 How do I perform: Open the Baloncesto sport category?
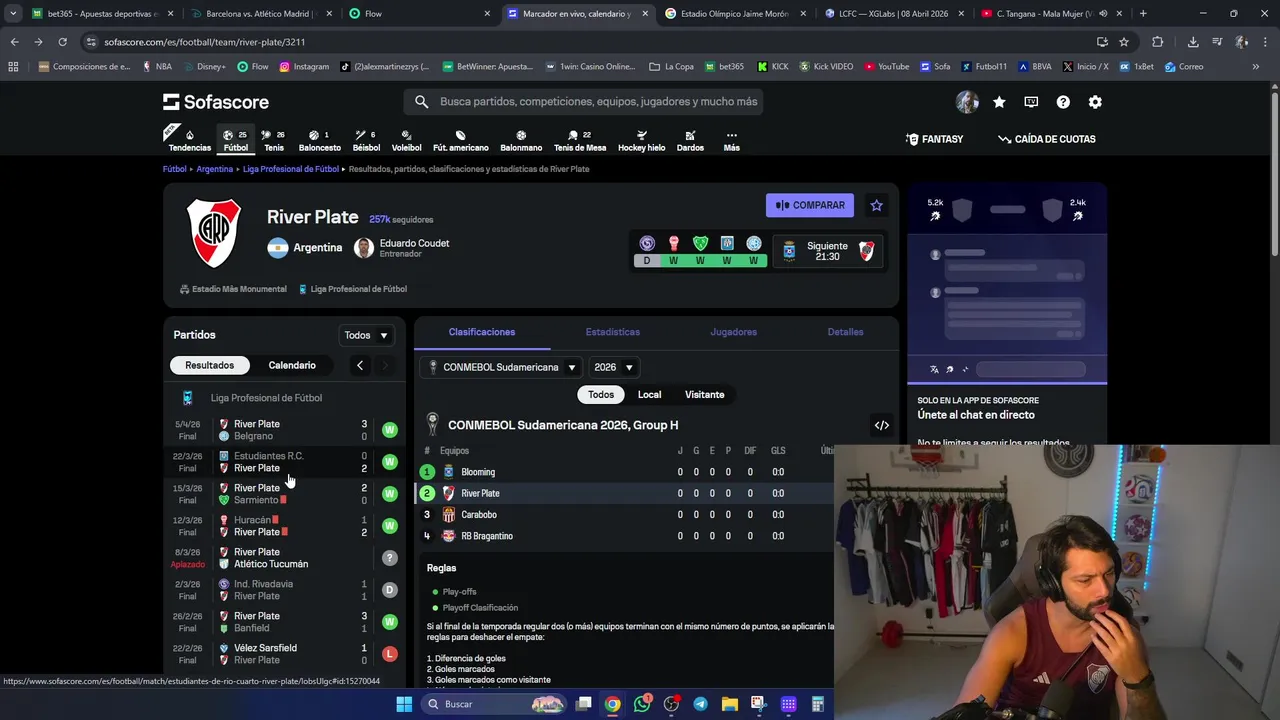pyautogui.click(x=319, y=140)
